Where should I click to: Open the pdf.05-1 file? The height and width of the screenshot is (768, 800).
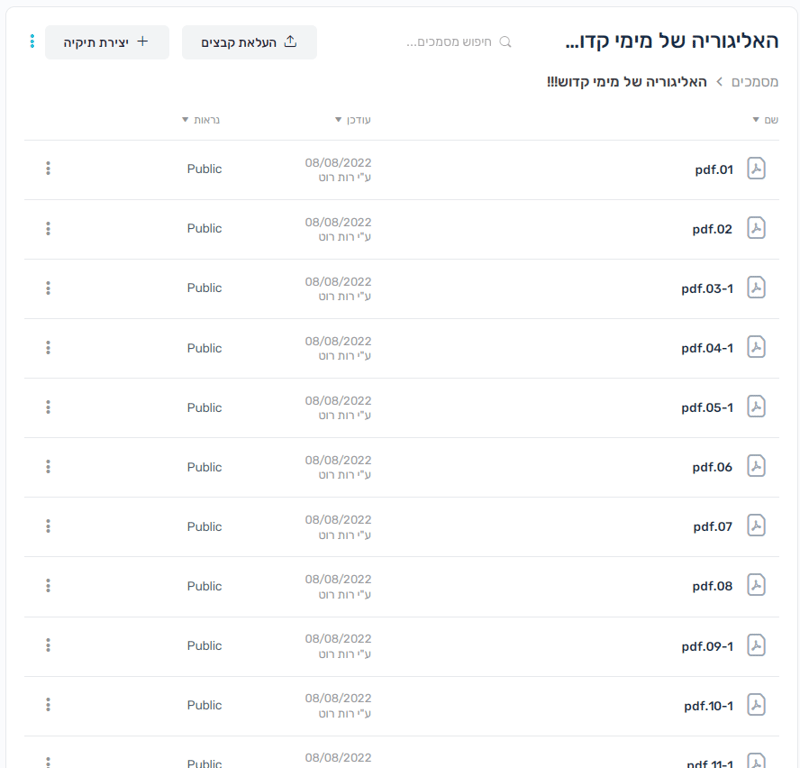(x=707, y=407)
